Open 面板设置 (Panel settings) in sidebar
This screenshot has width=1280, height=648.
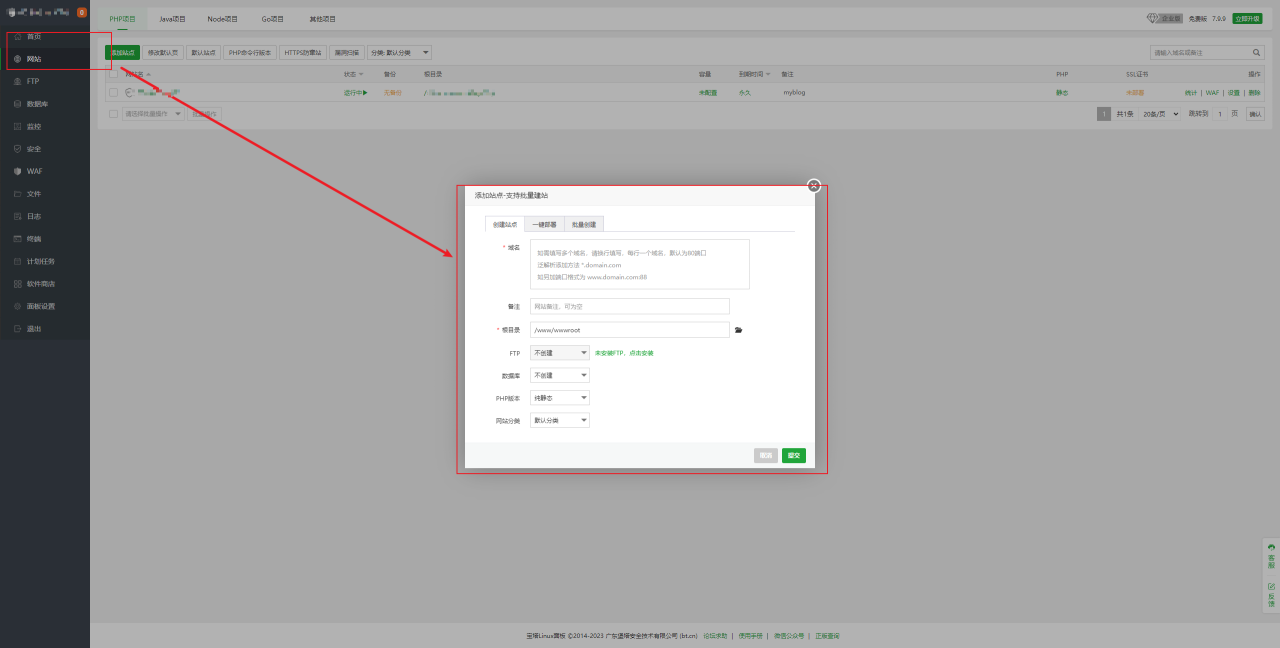(40, 306)
